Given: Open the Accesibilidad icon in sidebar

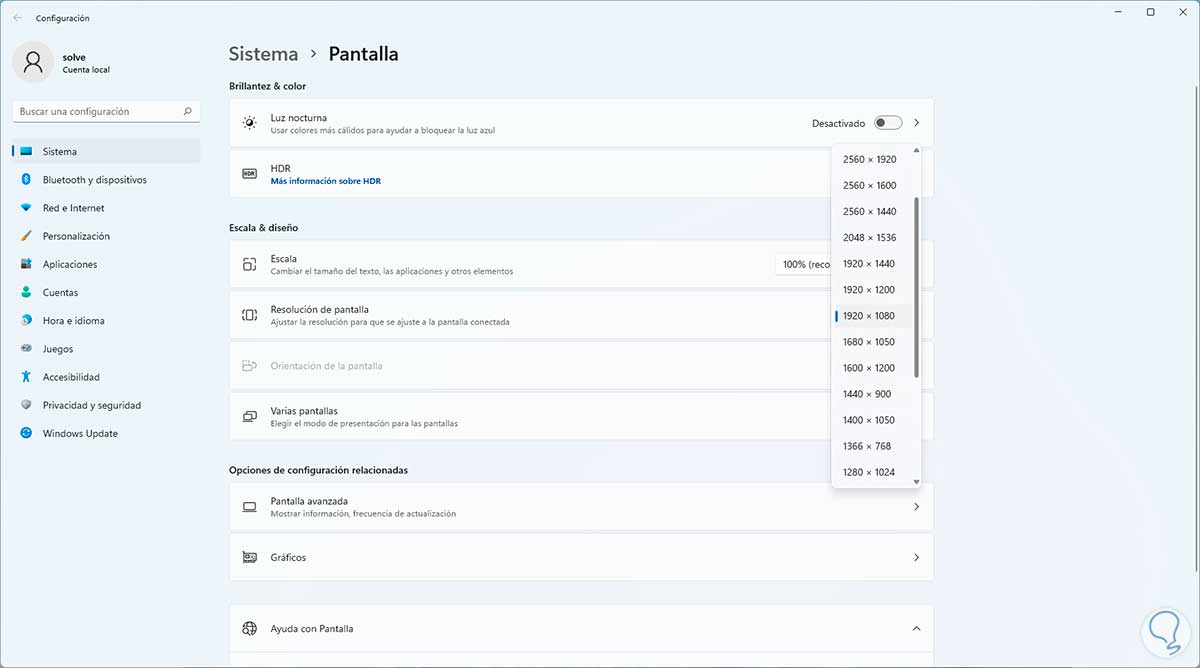Looking at the screenshot, I should click(x=26, y=377).
